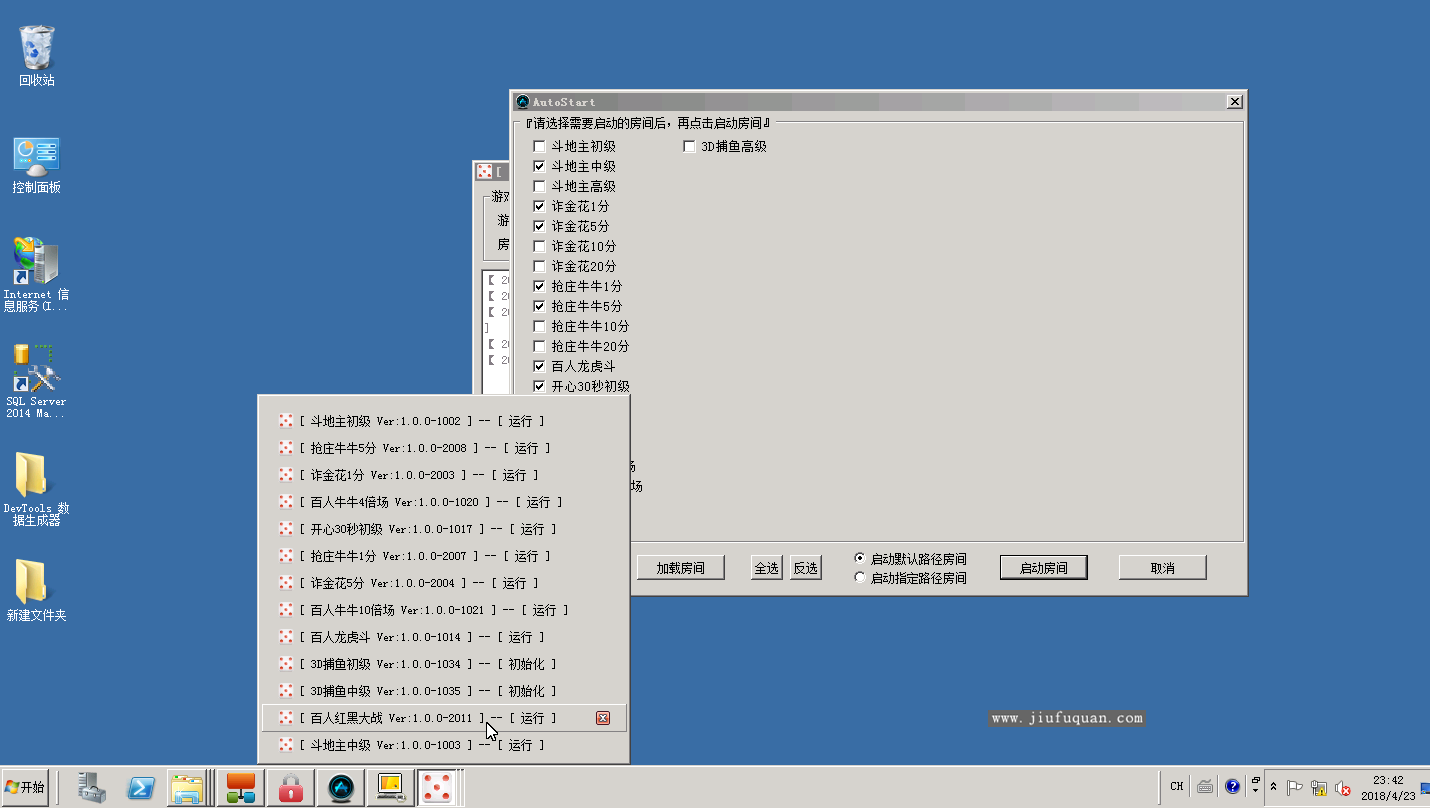Check the 3D捕鱼高级 checkbox

(689, 147)
